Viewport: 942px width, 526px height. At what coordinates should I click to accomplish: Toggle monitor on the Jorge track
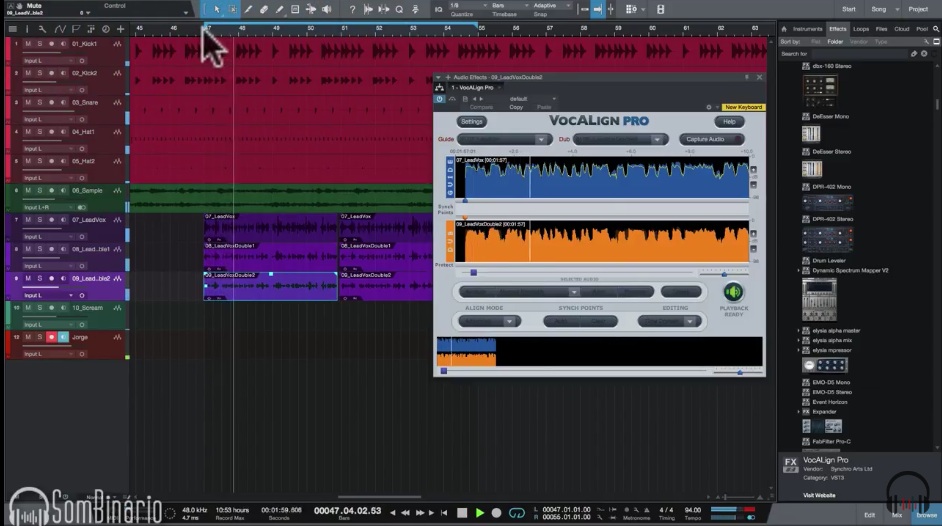pyautogui.click(x=63, y=337)
